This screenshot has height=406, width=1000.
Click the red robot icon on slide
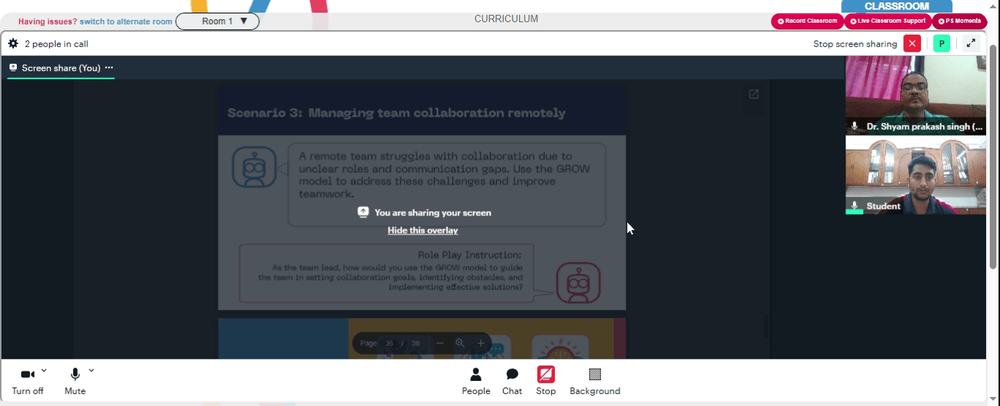point(578,282)
